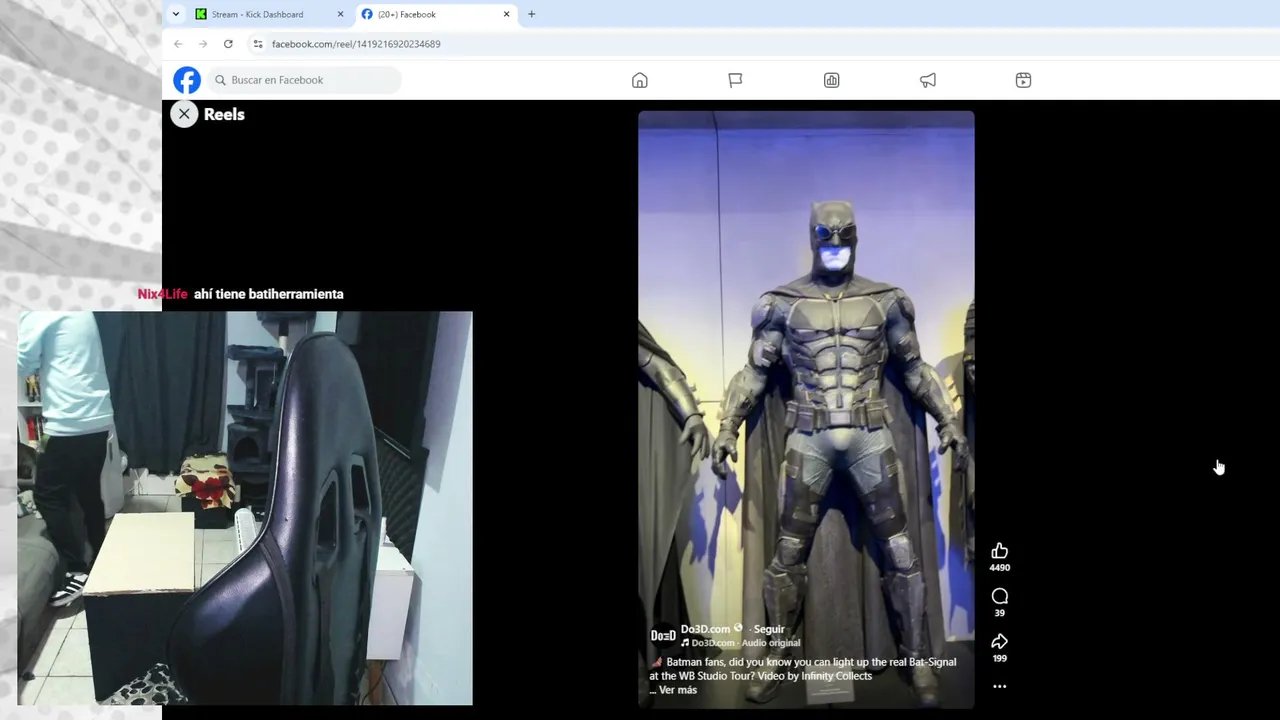Go to the Facebook Home feed icon
1280x720 pixels.
640,80
